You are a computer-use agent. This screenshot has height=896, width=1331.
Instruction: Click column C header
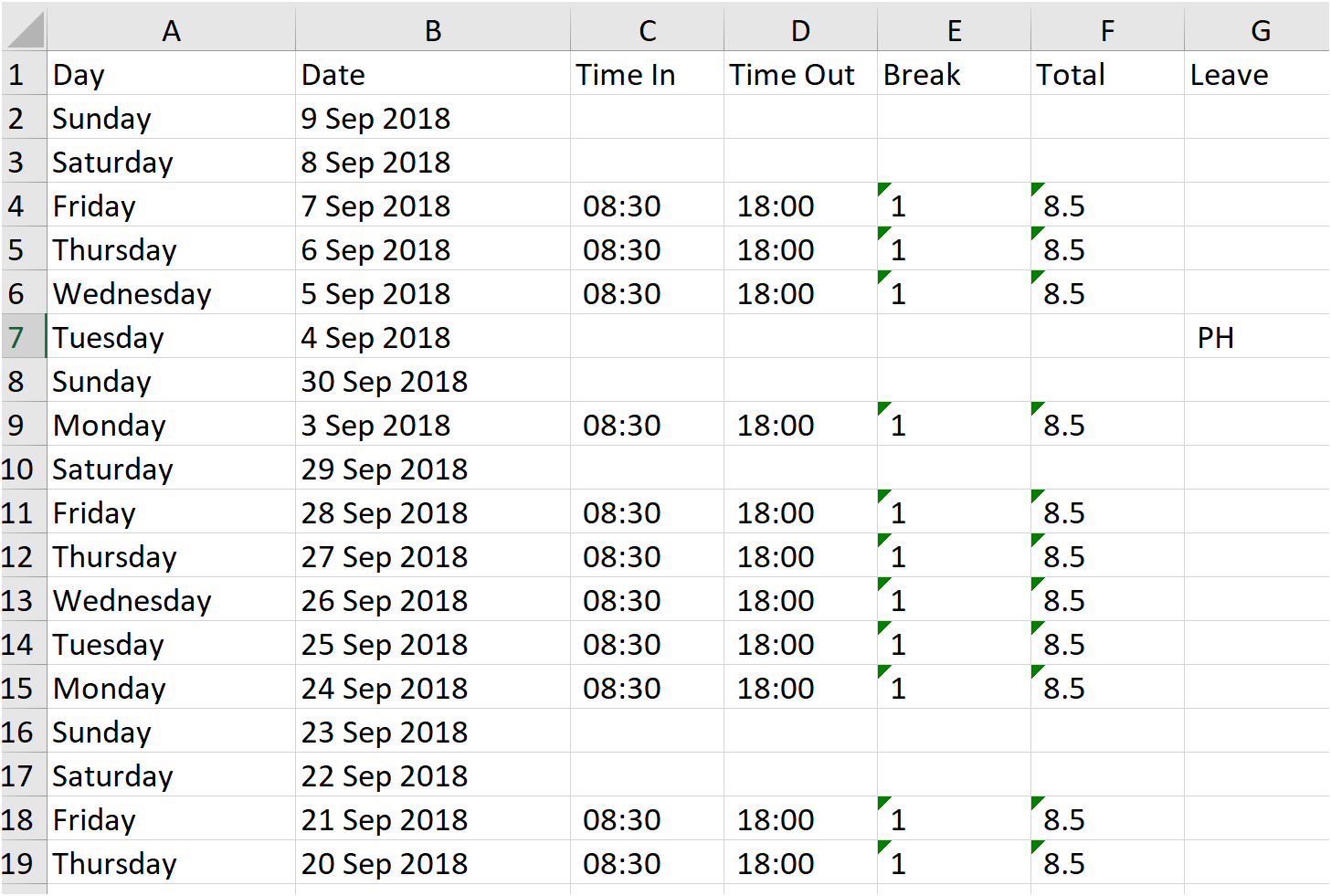click(647, 31)
